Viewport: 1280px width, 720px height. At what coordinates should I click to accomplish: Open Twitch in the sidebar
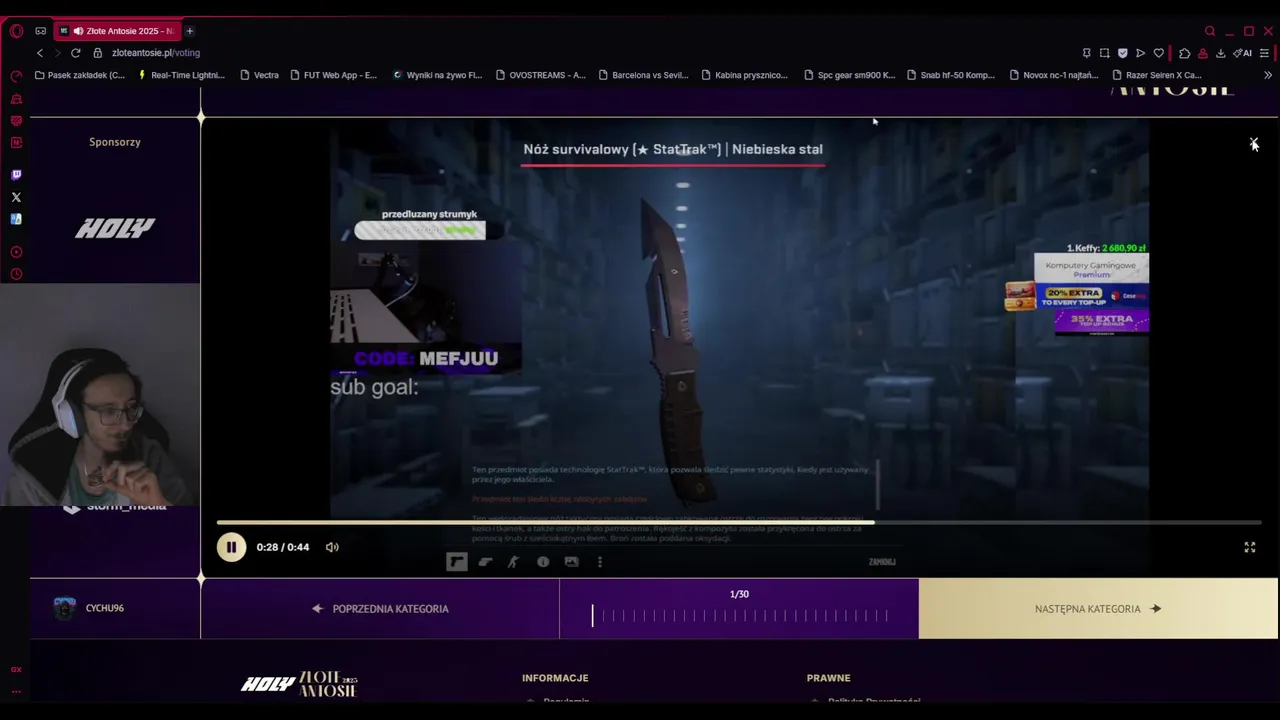(16, 175)
